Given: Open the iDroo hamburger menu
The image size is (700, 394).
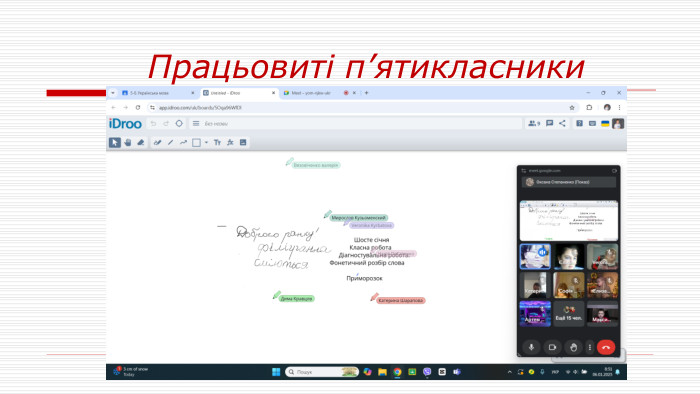Looking at the screenshot, I should click(196, 124).
